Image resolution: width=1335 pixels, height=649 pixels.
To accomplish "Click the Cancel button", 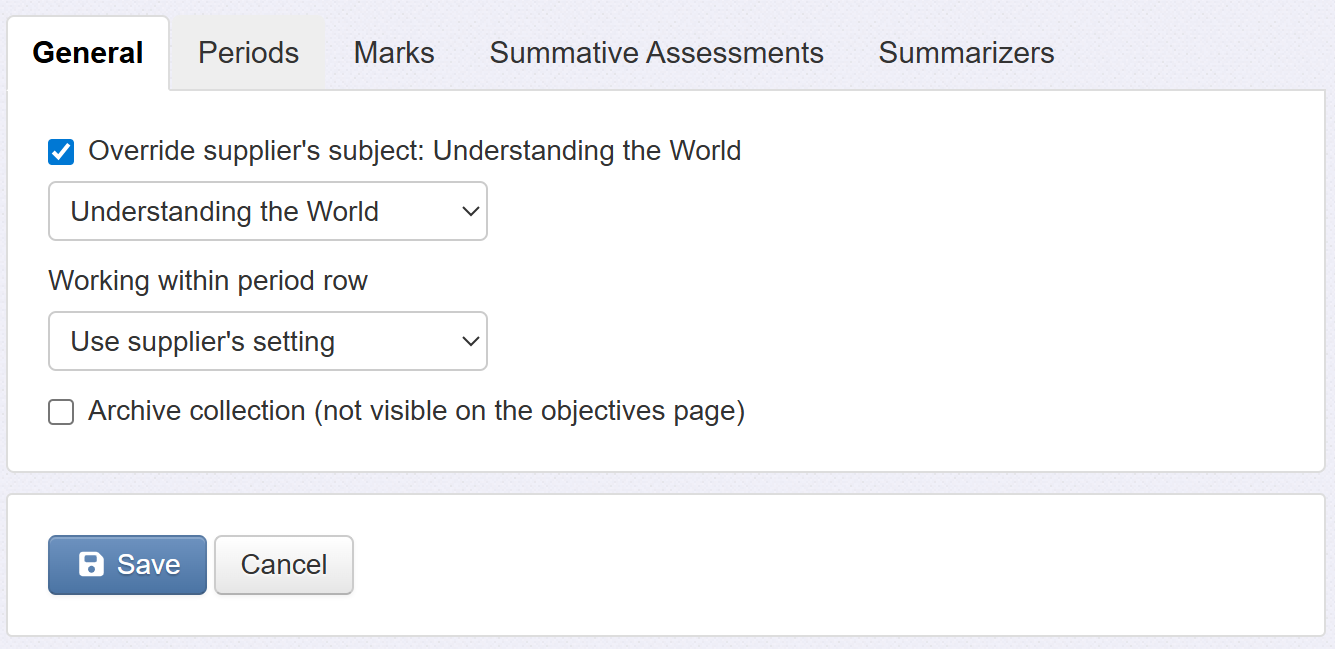I will pos(284,565).
